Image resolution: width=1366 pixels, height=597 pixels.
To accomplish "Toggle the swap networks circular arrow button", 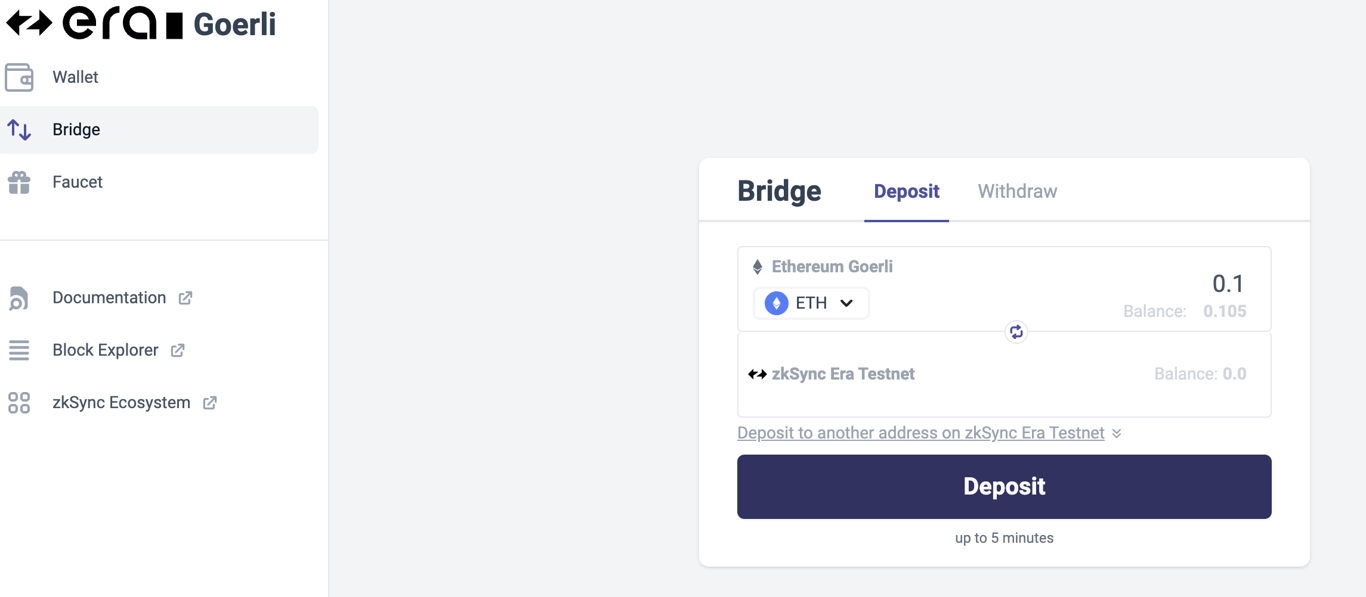I will pos(1016,332).
